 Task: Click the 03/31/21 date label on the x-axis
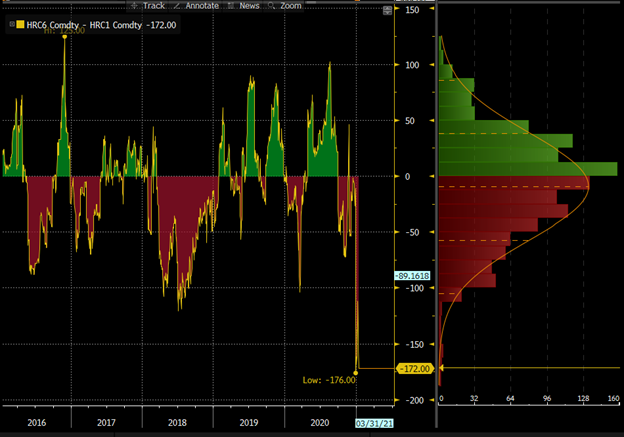[375, 424]
